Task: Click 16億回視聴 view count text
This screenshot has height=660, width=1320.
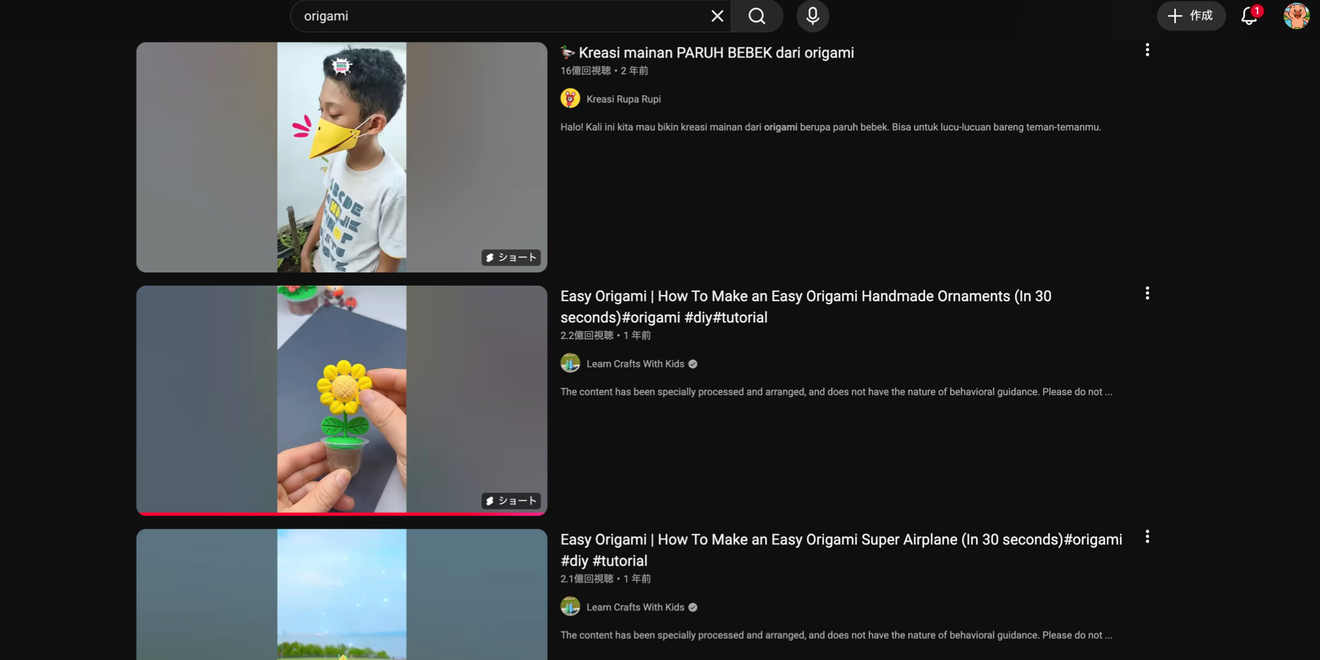Action: pos(586,71)
